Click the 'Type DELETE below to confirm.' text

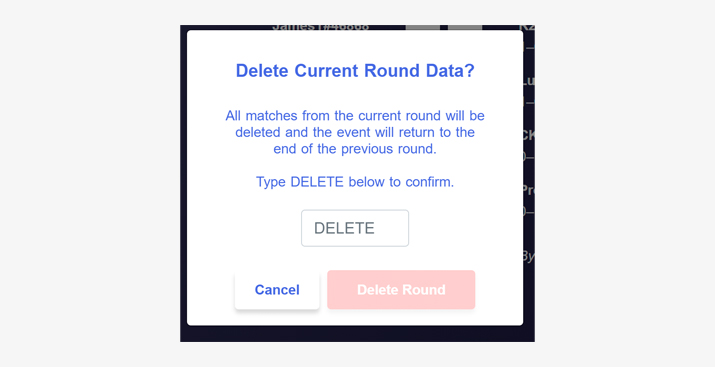(355, 182)
